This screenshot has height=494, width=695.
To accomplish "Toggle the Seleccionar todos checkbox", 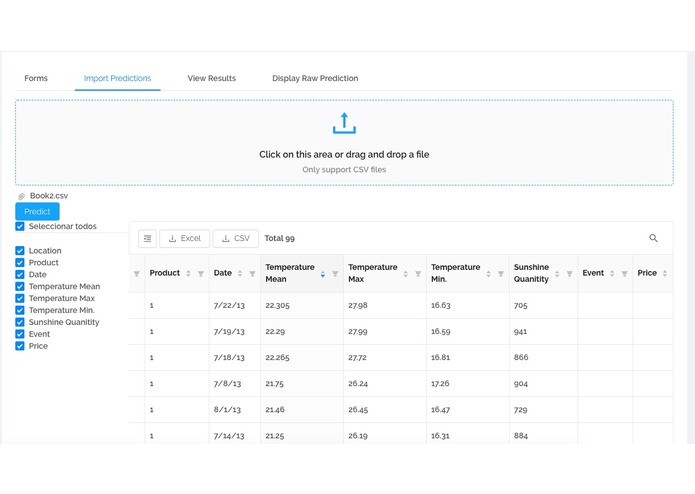I will pyautogui.click(x=20, y=226).
